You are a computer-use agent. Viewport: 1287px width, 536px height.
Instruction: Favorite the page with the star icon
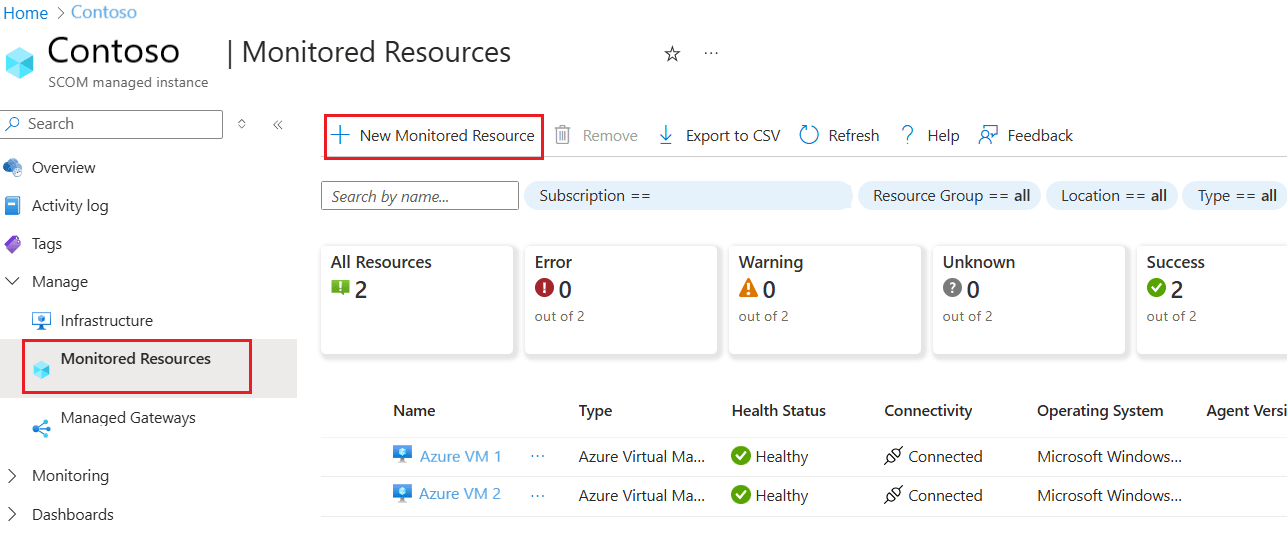(x=672, y=54)
